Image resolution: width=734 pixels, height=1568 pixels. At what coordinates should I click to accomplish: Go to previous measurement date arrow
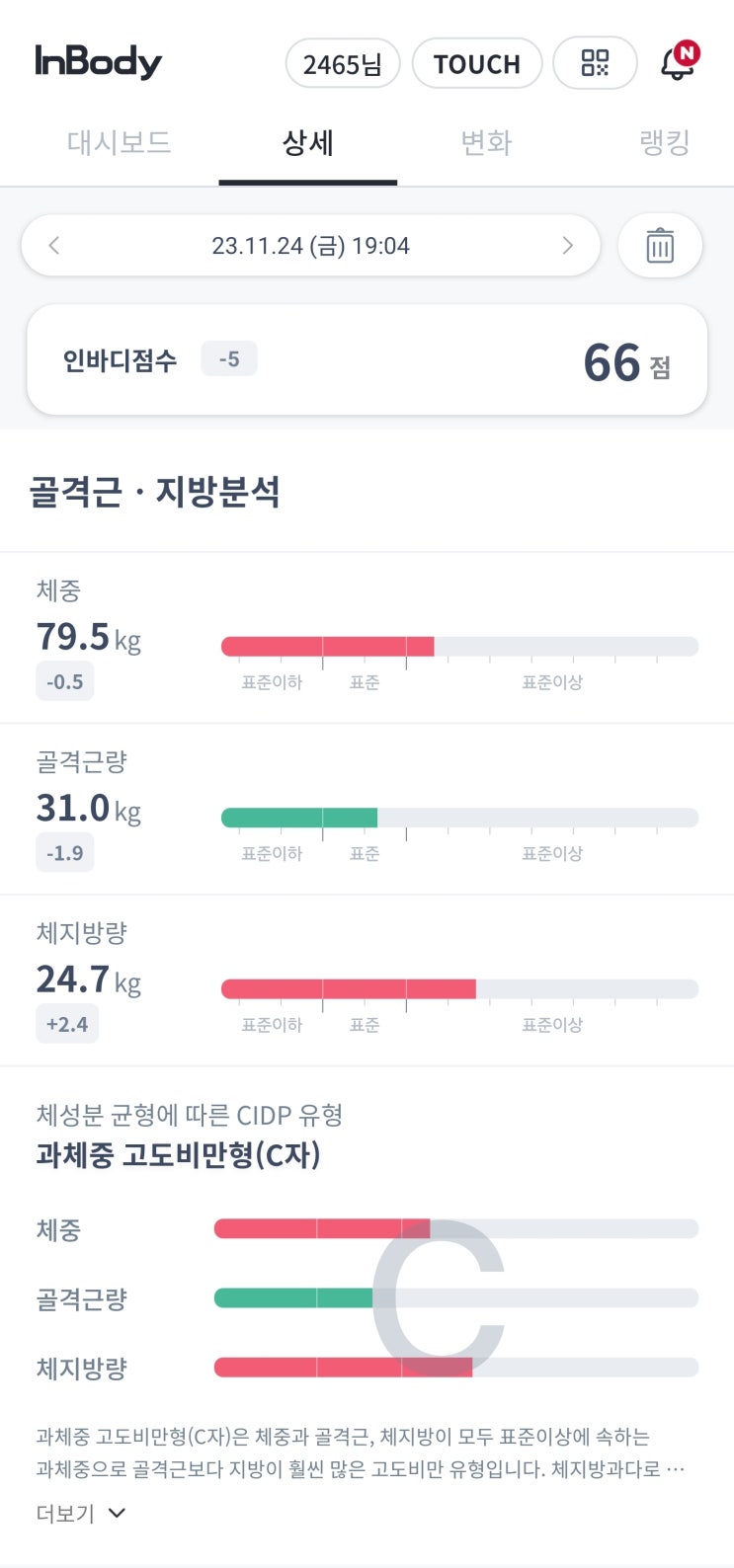point(54,245)
